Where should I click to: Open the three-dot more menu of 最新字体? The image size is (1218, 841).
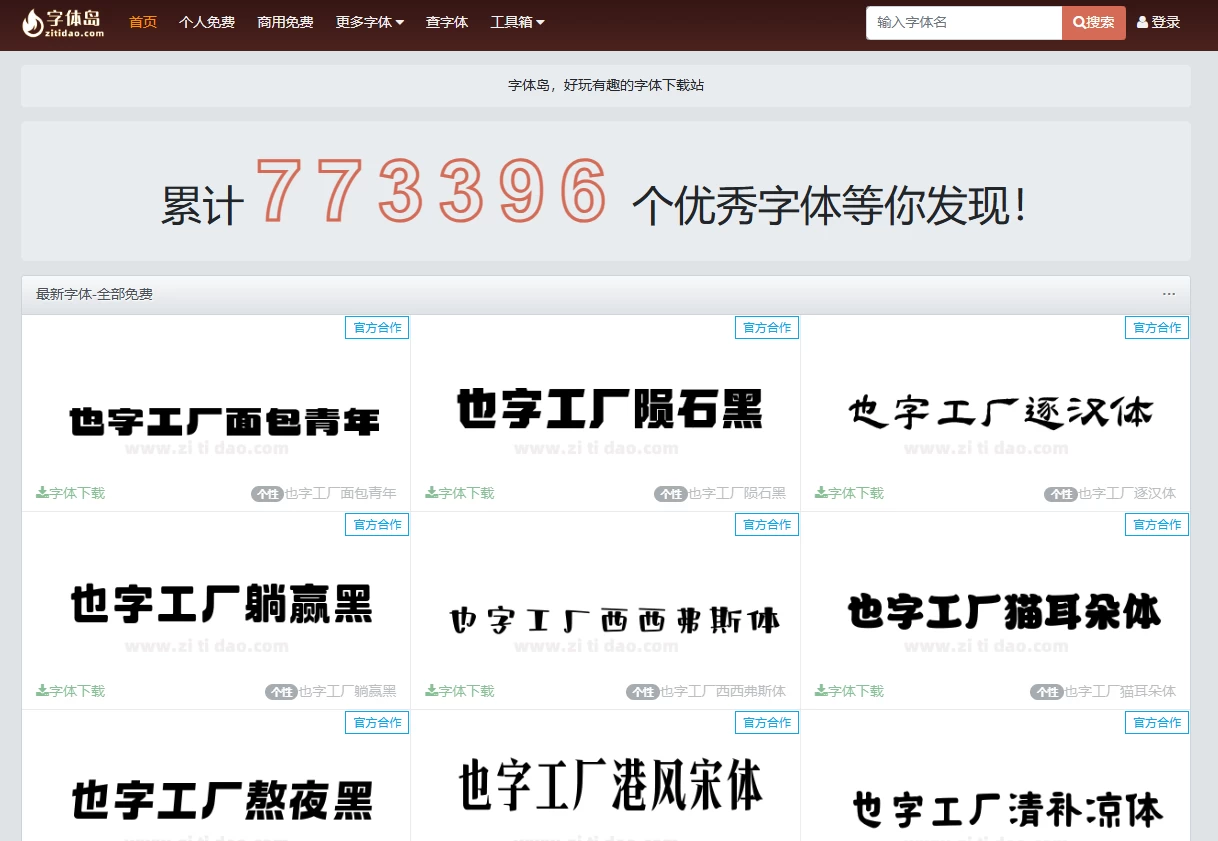click(1169, 294)
